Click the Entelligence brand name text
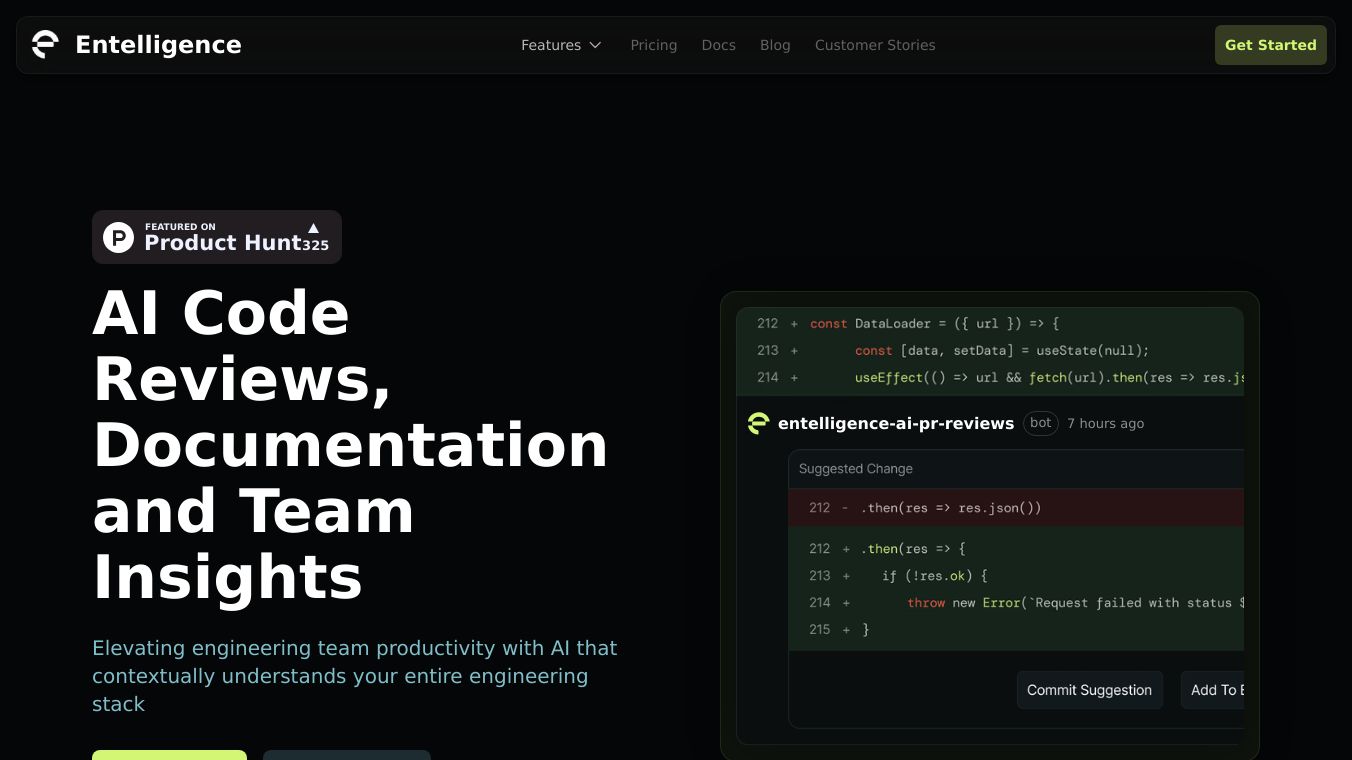Image resolution: width=1352 pixels, height=760 pixels. click(x=158, y=45)
